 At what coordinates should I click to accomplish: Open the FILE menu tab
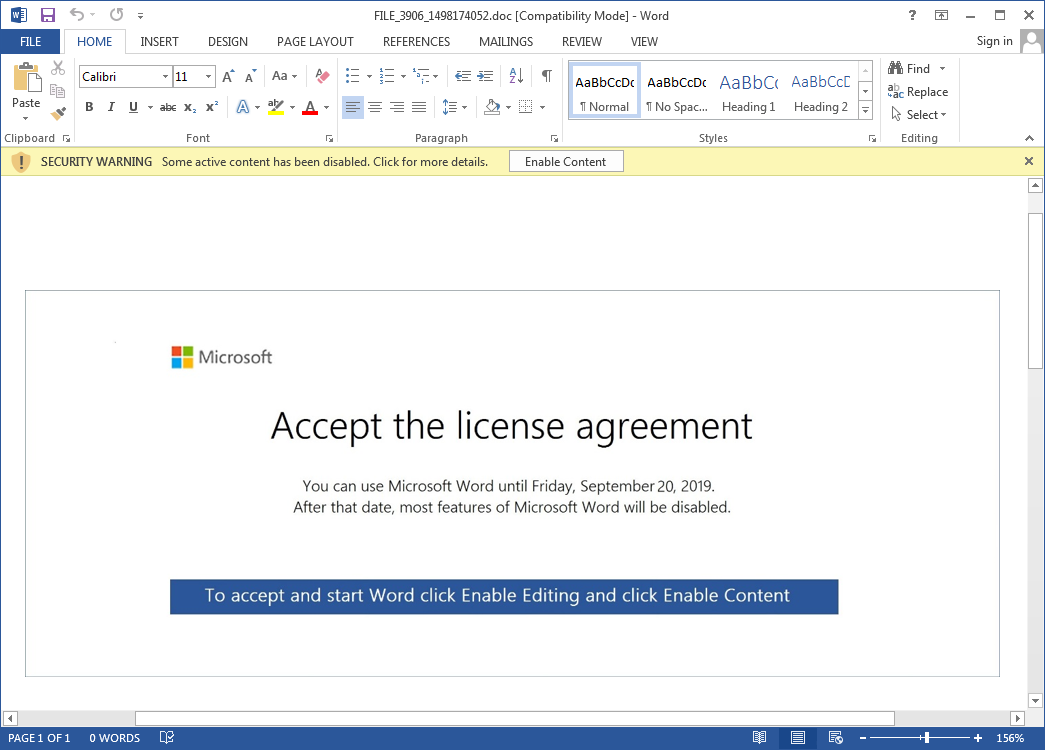tap(30, 41)
